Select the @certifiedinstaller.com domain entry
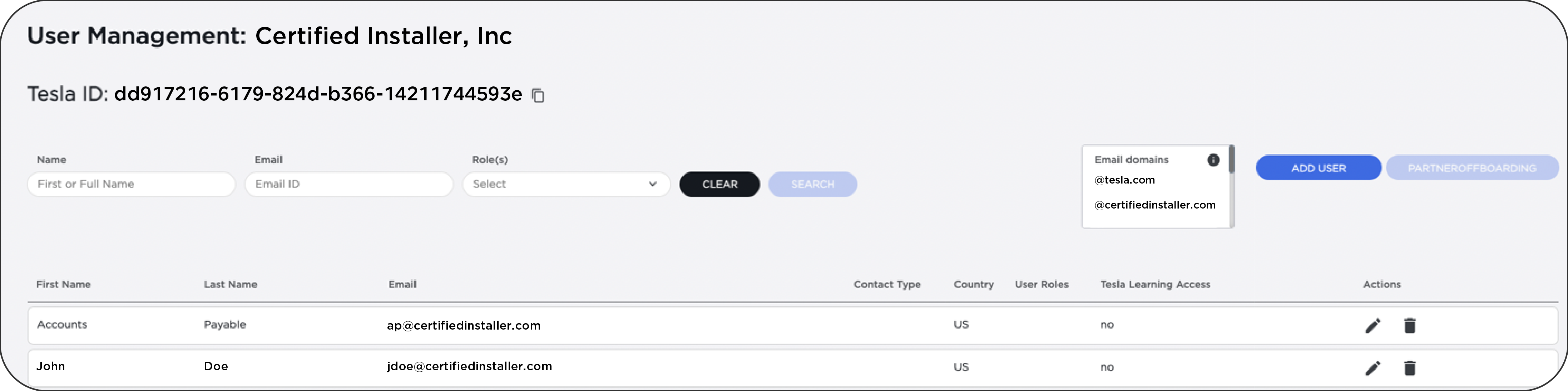The image size is (1568, 391). point(1155,205)
